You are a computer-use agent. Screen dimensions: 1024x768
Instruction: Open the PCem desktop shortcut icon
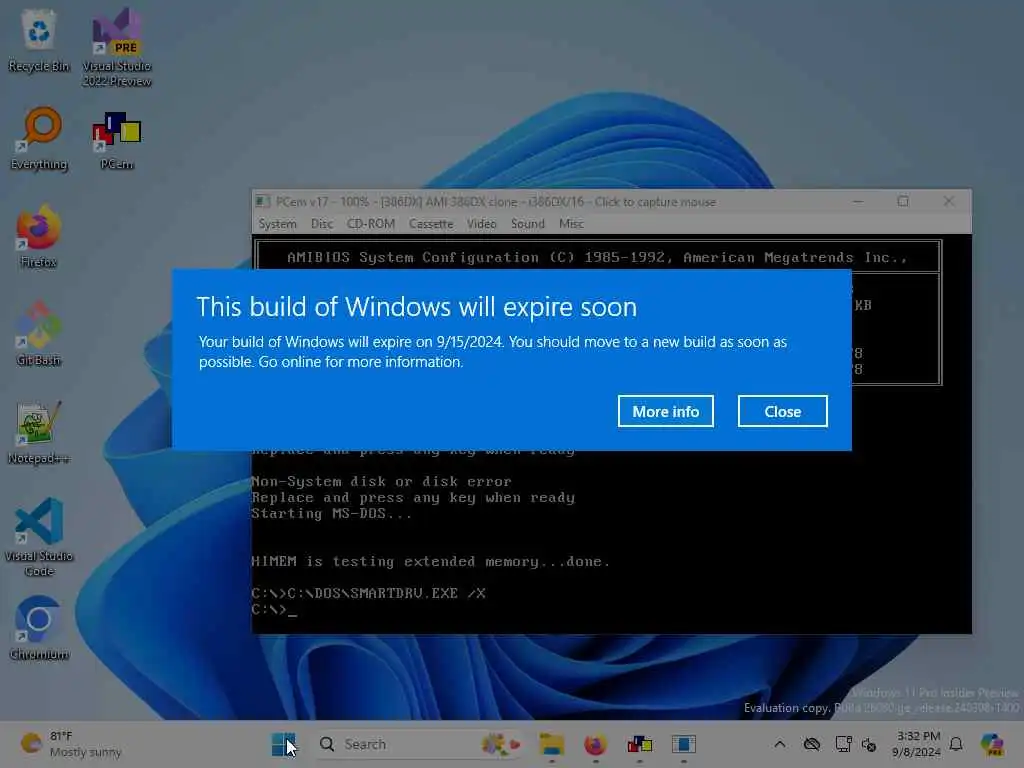point(117,138)
